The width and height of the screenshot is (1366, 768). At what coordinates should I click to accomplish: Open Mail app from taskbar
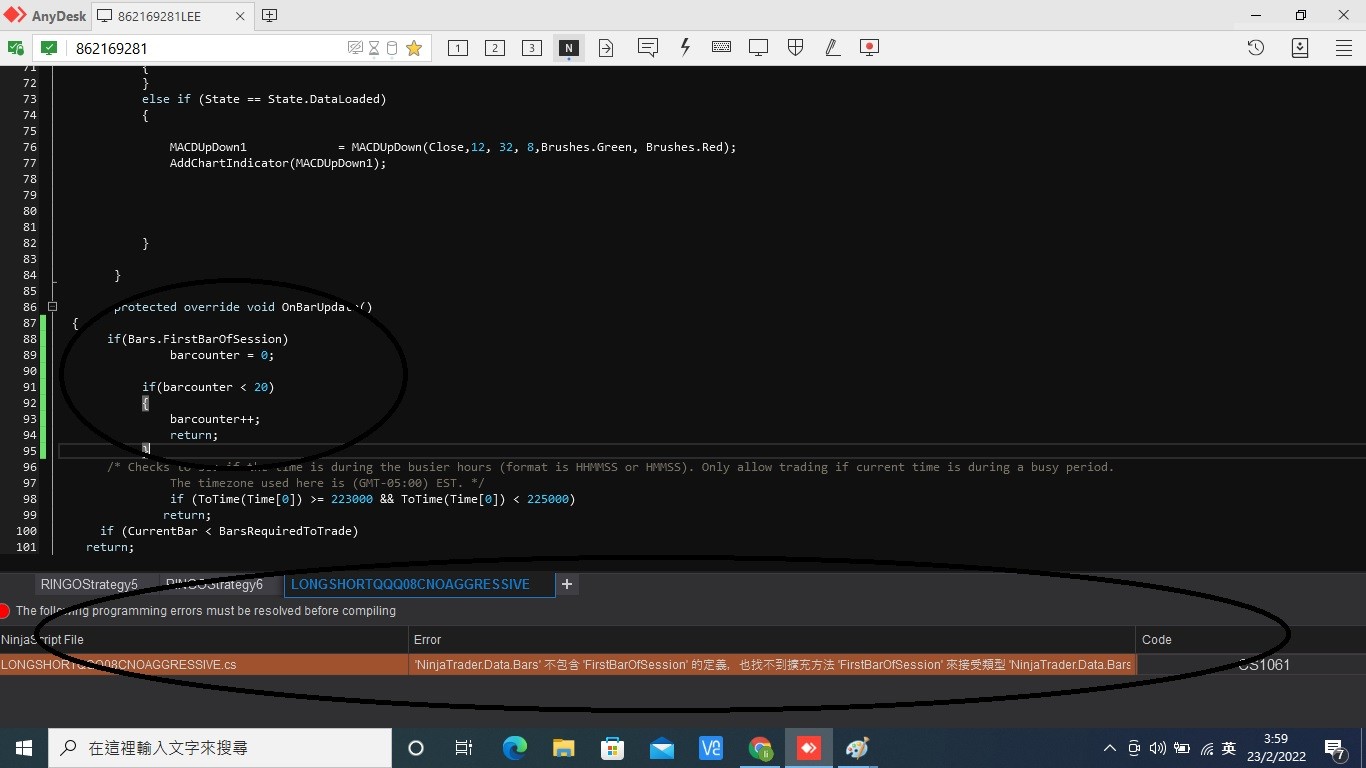click(x=661, y=748)
